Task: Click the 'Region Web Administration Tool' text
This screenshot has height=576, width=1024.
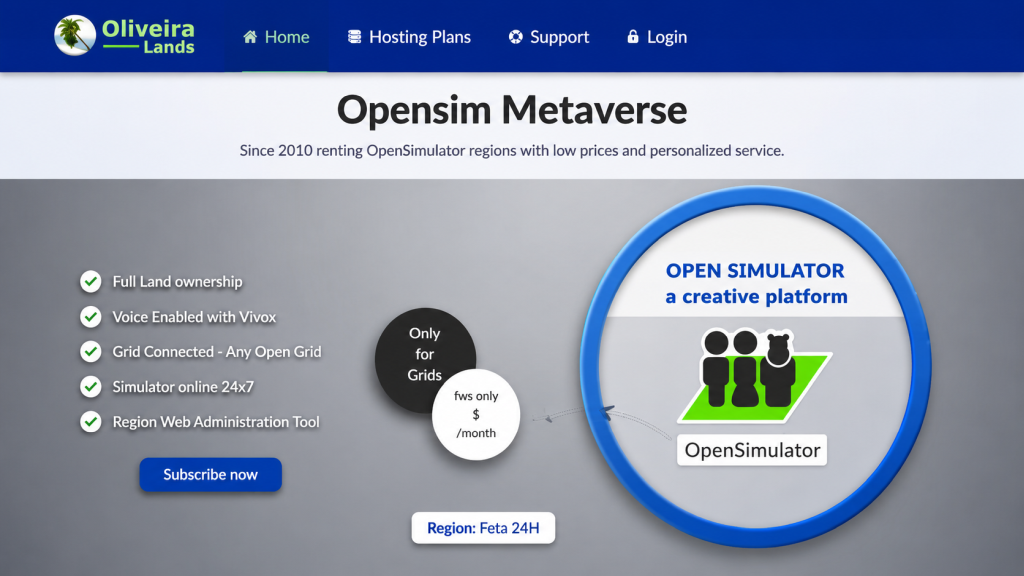Action: pos(216,422)
